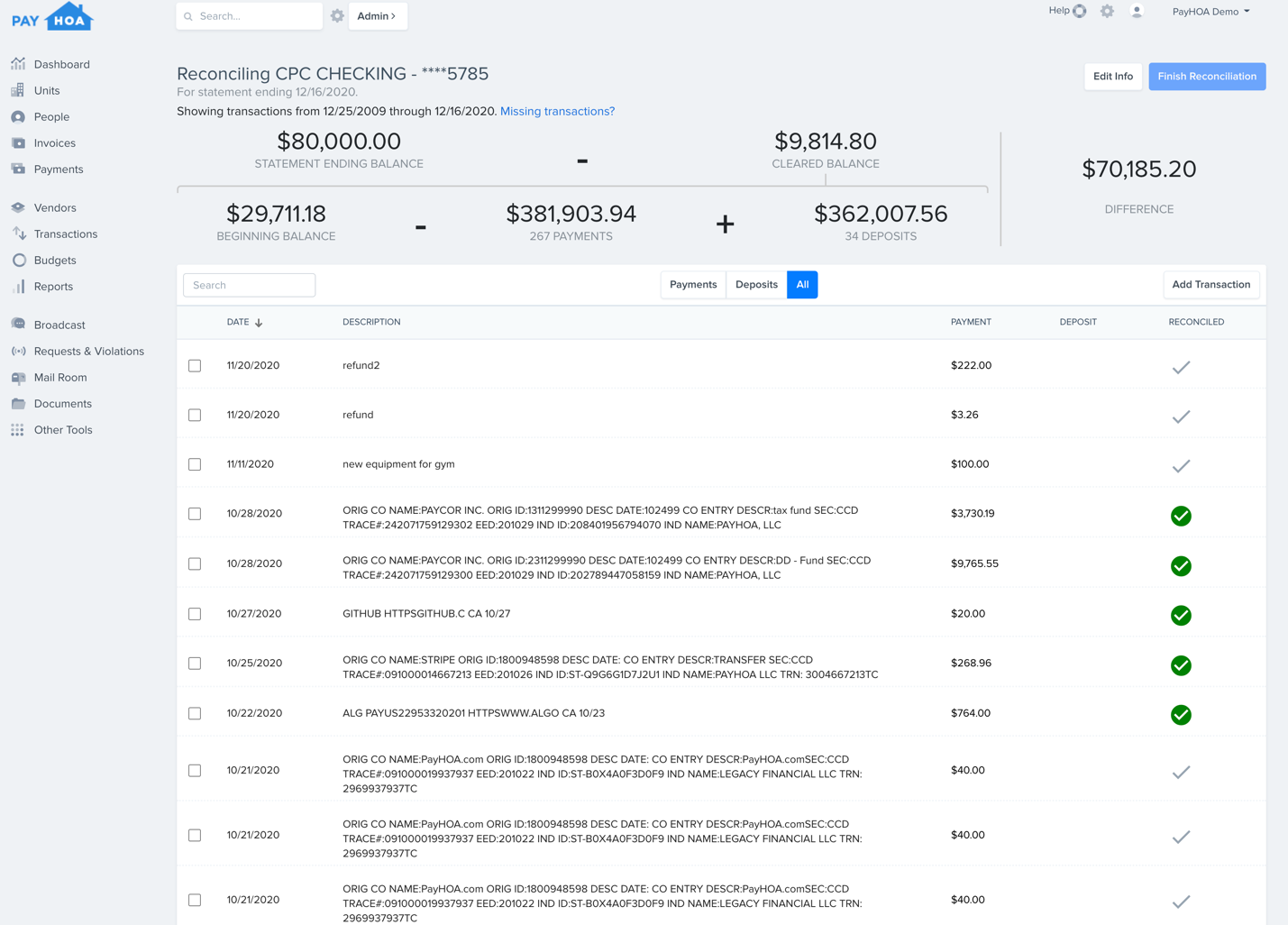The width and height of the screenshot is (1288, 925).
Task: Check the PAYCOR DD - Fund row checkbox
Action: pos(195,563)
